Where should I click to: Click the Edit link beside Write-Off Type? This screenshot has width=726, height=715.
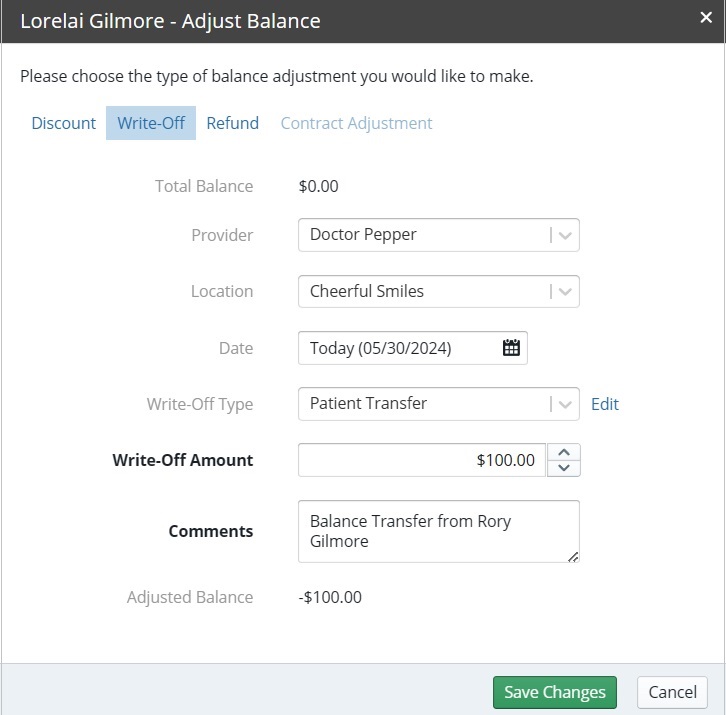tap(605, 404)
